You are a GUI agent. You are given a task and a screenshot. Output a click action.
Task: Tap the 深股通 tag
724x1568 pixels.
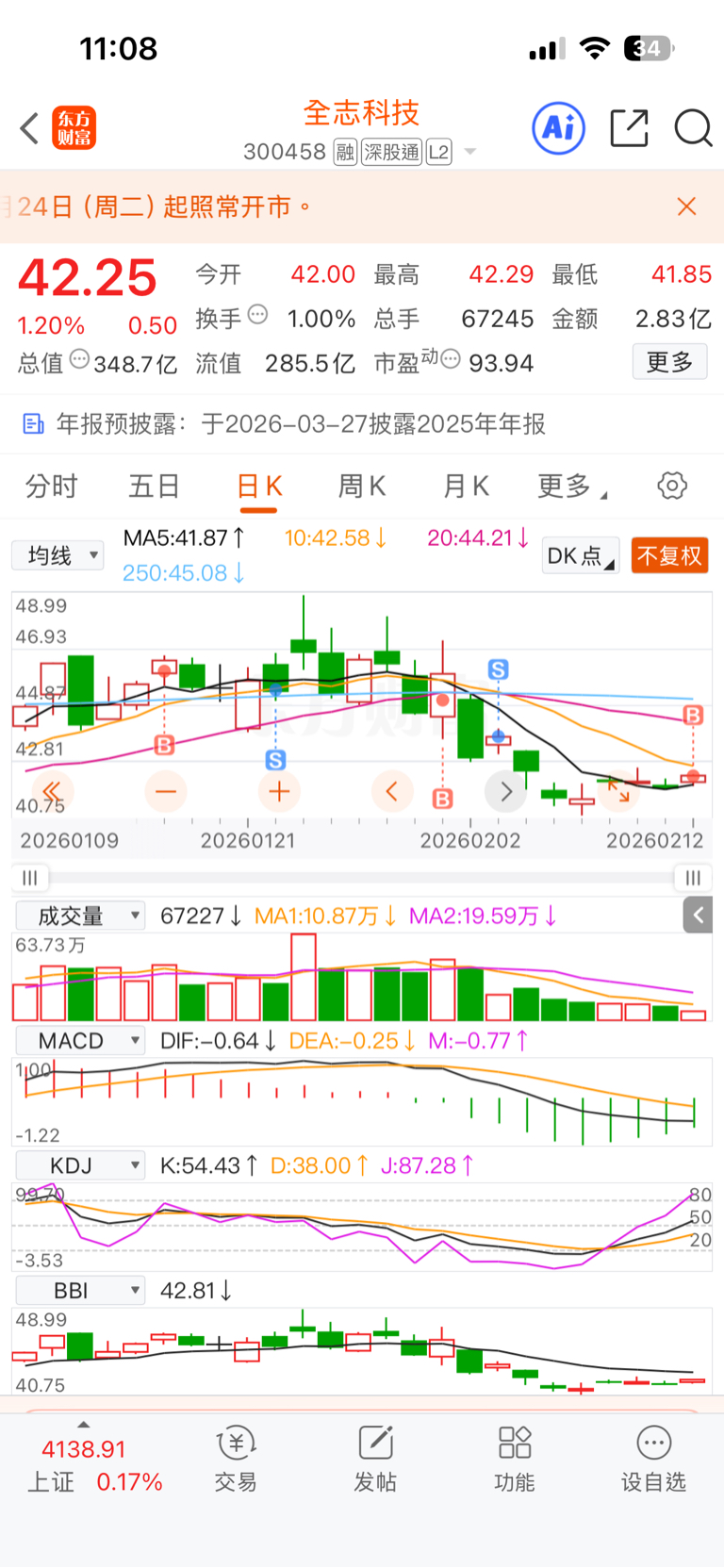pos(391,152)
